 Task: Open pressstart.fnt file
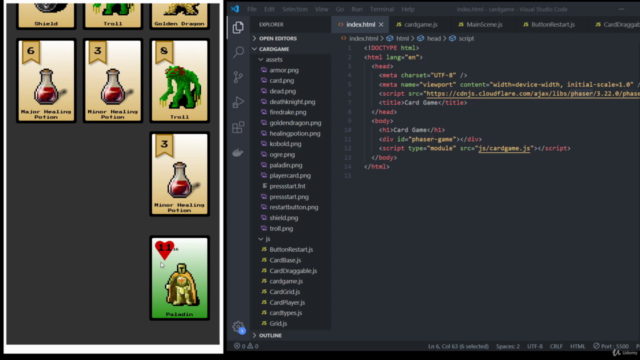tap(287, 186)
